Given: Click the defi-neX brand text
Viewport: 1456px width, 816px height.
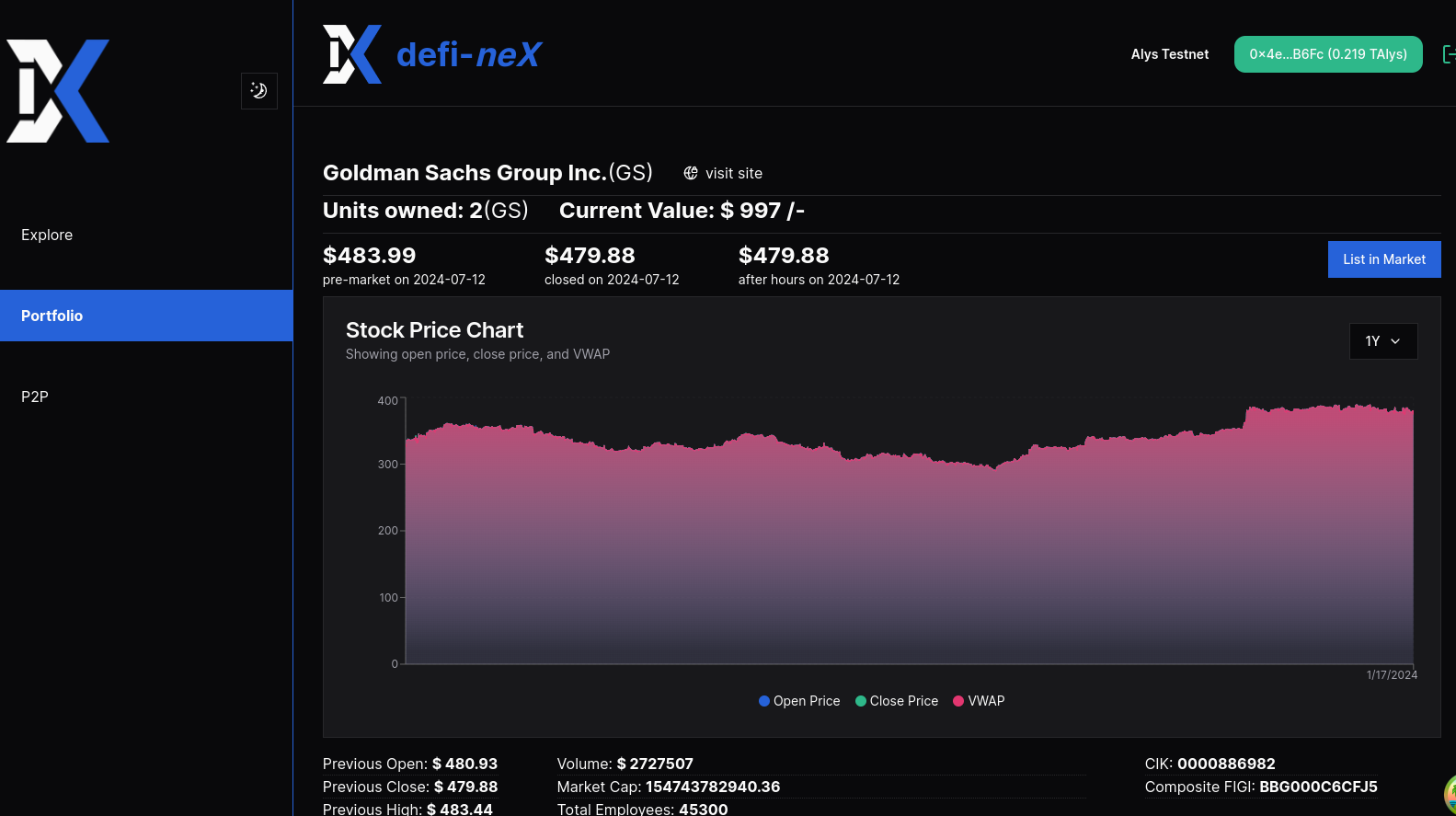Looking at the screenshot, I should 469,55.
